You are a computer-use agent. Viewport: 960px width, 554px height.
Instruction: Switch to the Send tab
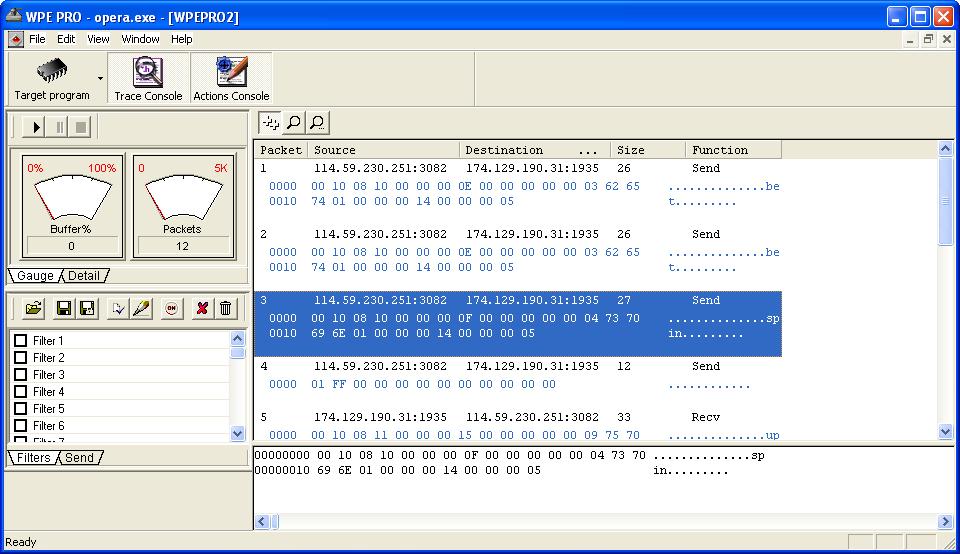(x=80, y=457)
